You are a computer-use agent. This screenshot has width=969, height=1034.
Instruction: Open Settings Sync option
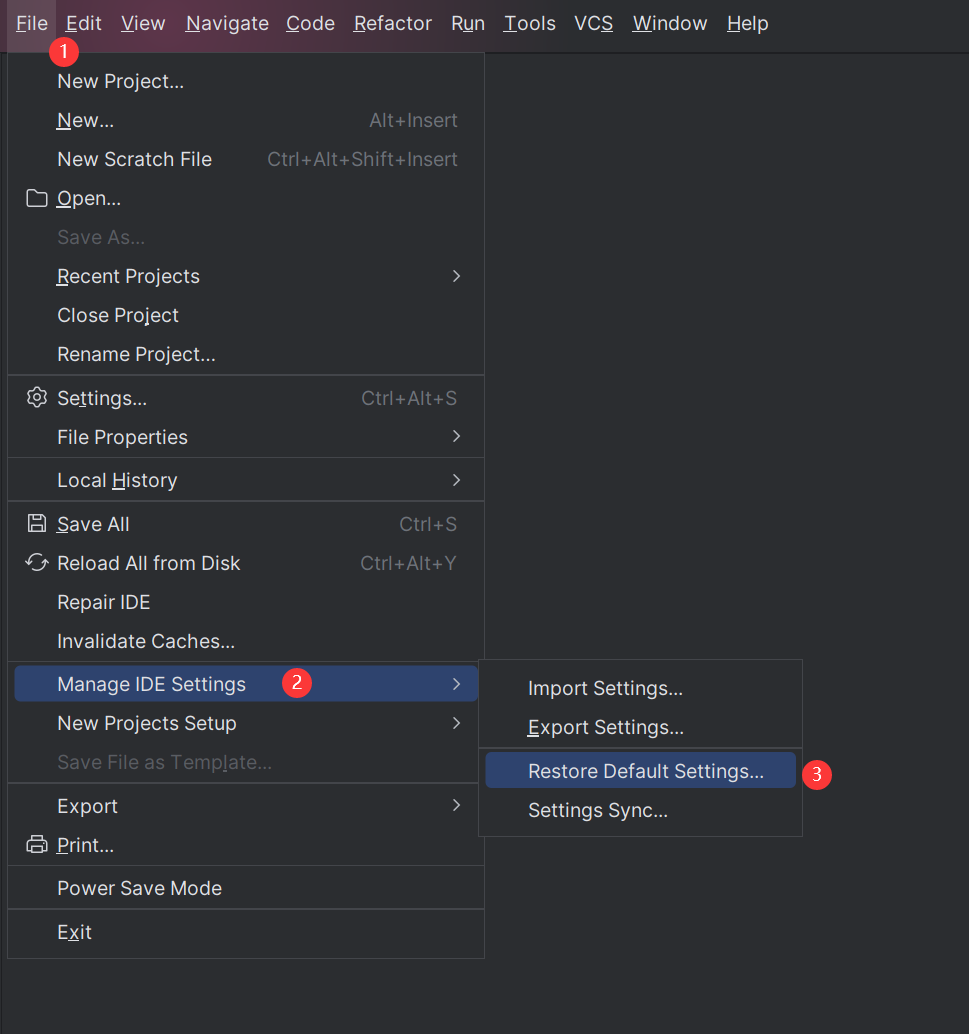pyautogui.click(x=597, y=810)
